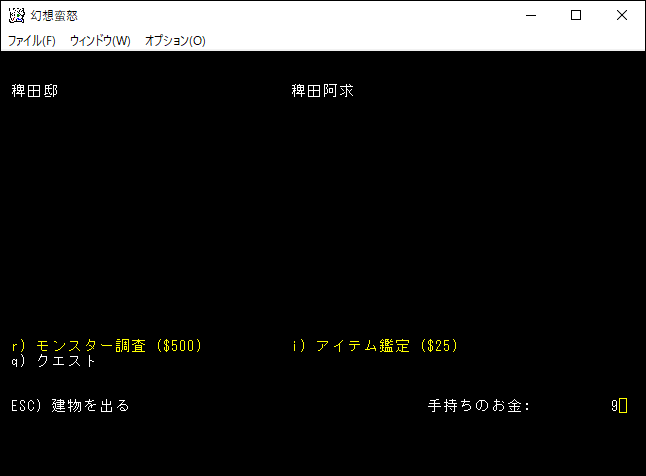Click the owner name 稗田阿求
Image resolution: width=646 pixels, height=476 pixels.
322,91
